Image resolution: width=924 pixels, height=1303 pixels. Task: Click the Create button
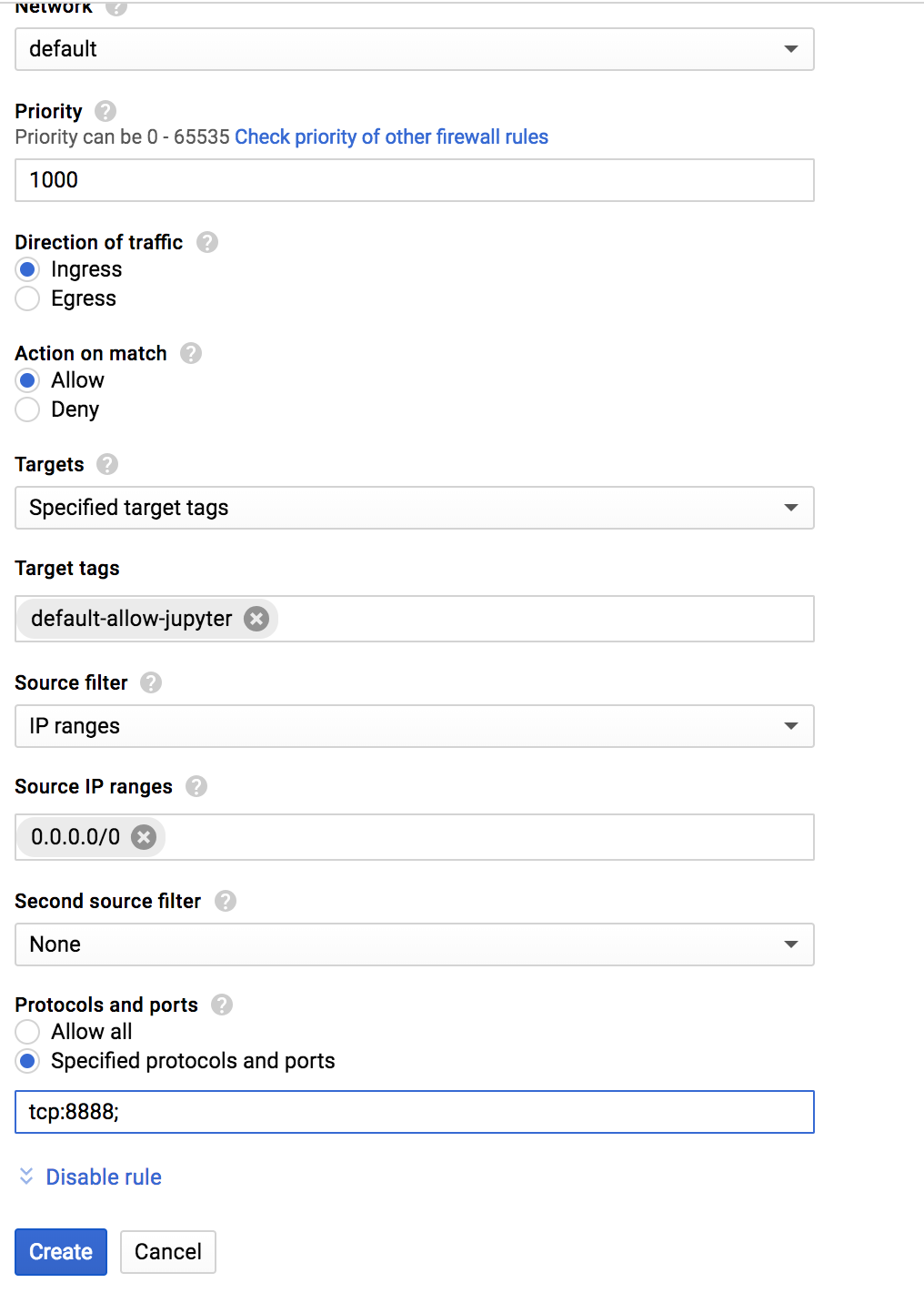click(61, 1252)
